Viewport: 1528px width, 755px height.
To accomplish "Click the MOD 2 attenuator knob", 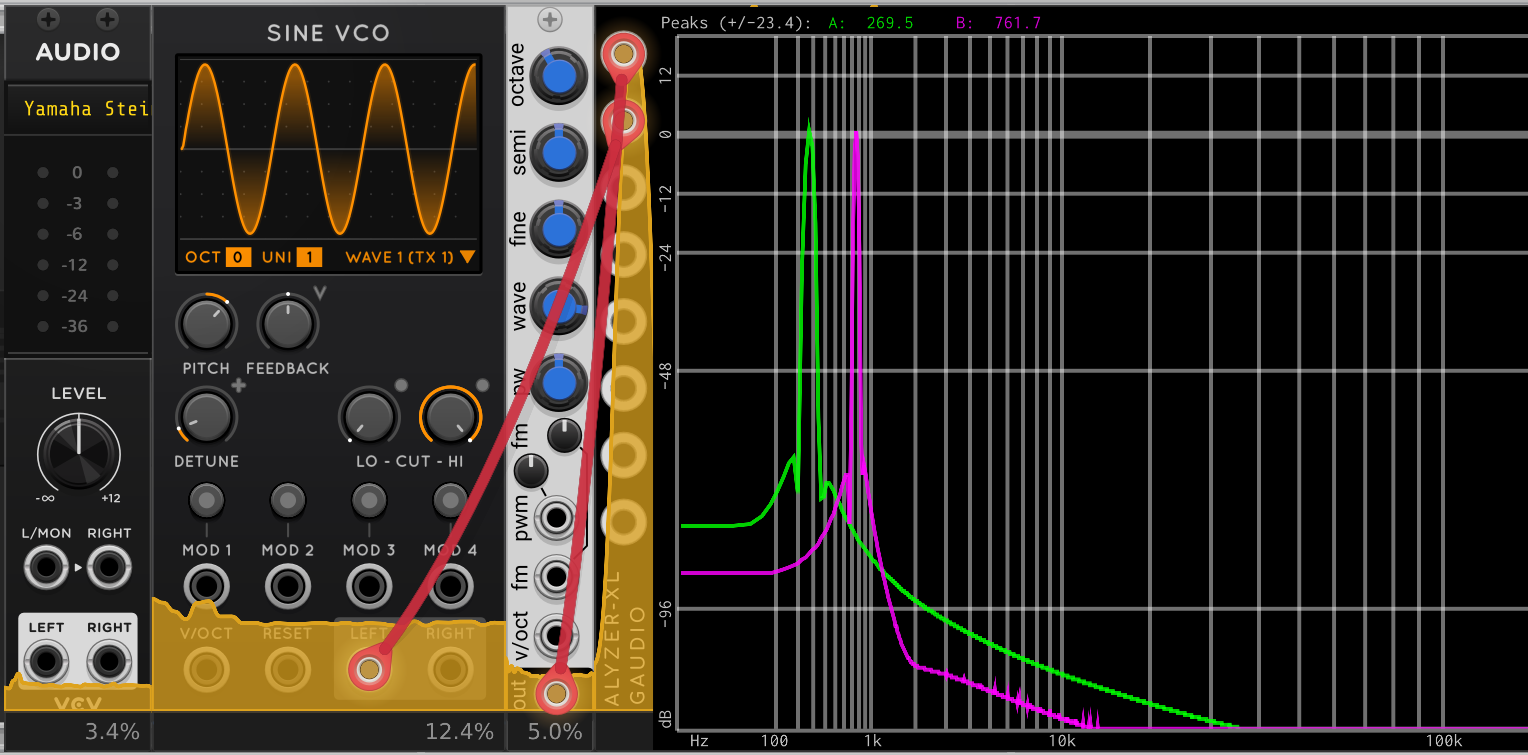I will 288,499.
